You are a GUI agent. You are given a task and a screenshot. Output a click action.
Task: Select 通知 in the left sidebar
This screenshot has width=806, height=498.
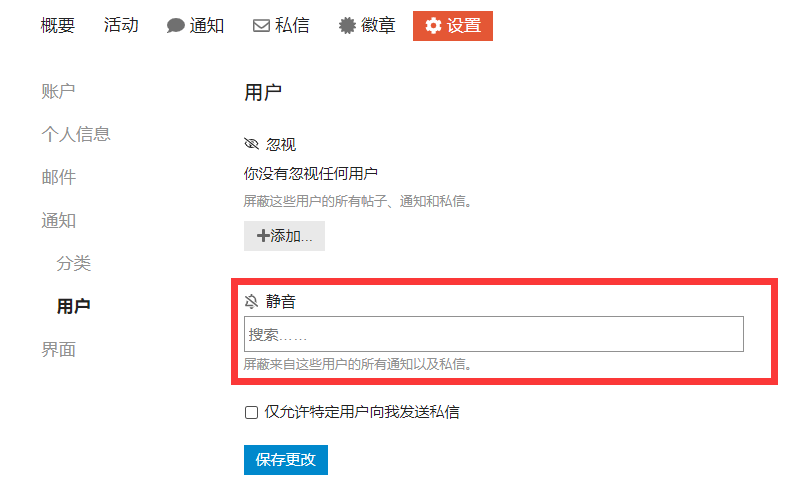(x=59, y=220)
